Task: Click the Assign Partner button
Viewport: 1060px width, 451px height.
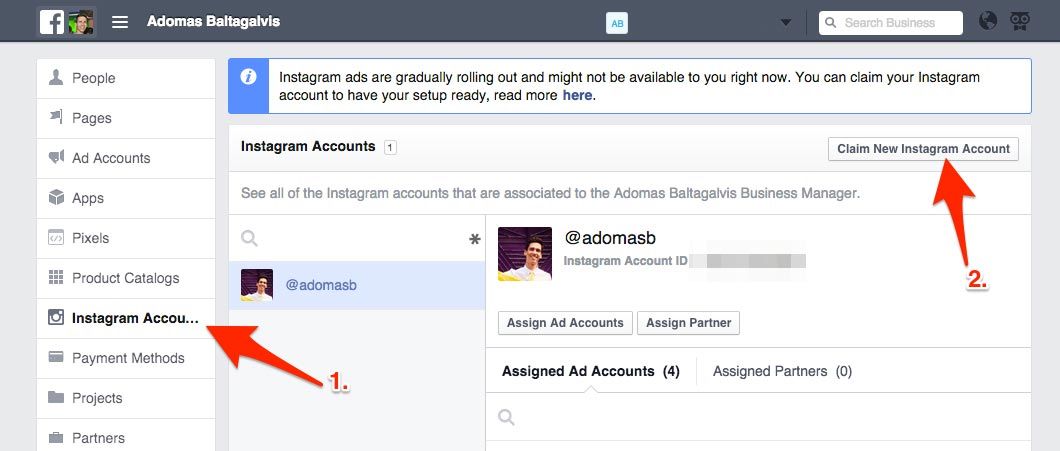Action: (688, 323)
